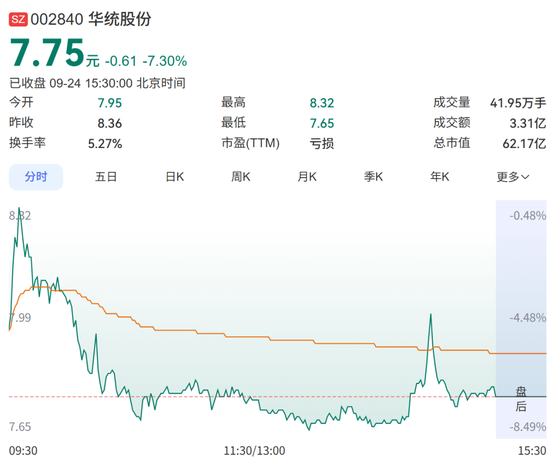Viewport: 550px width, 464px height.
Task: Click the stock name 002840 华统股份
Action: (x=91, y=19)
